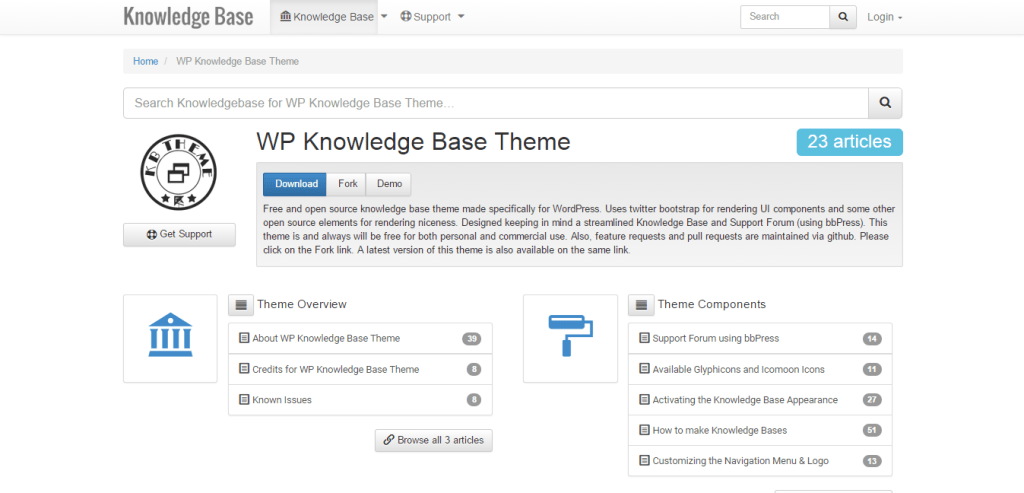
Task: Click the 14 count badge
Action: click(x=872, y=339)
